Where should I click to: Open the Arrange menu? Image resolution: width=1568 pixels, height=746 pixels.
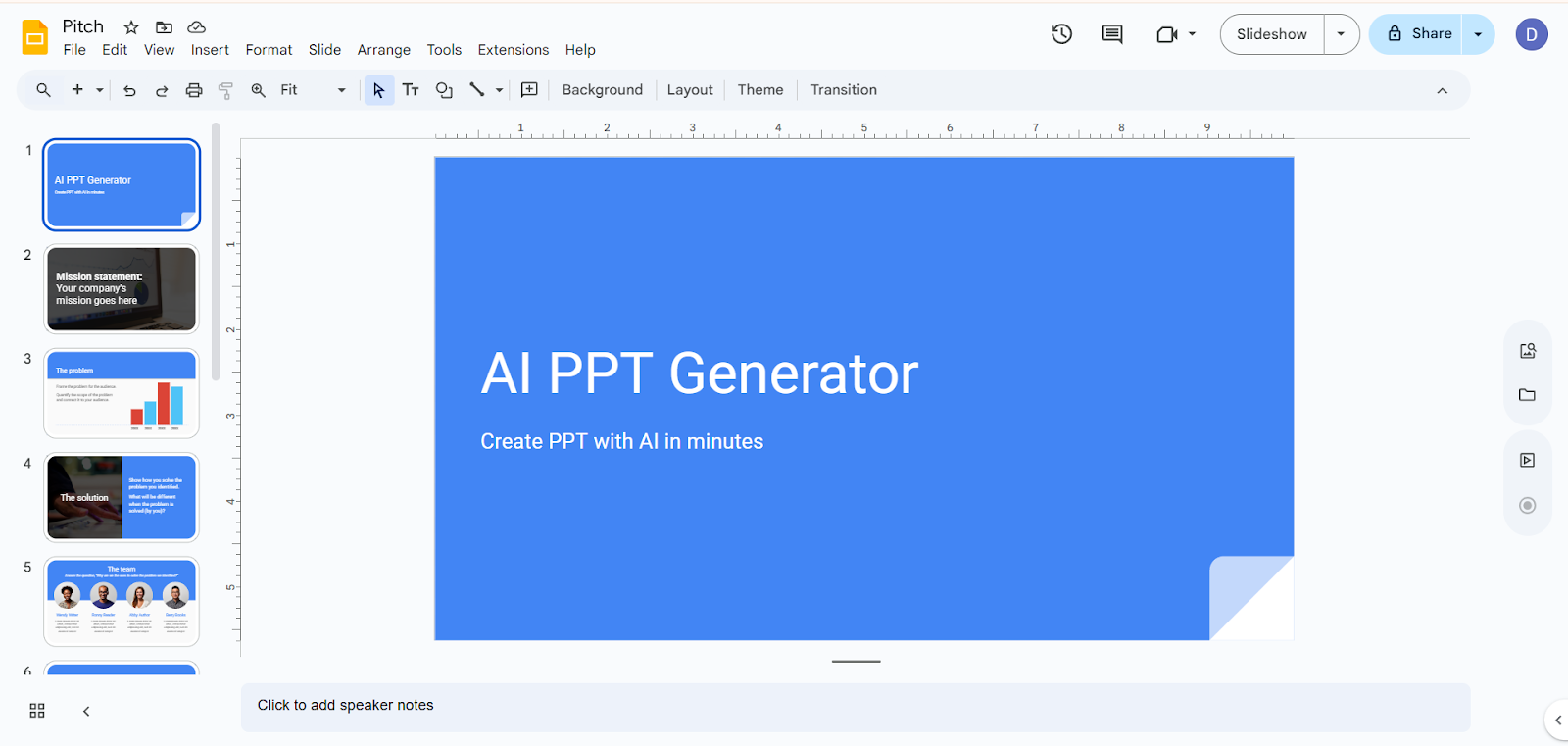(x=384, y=50)
